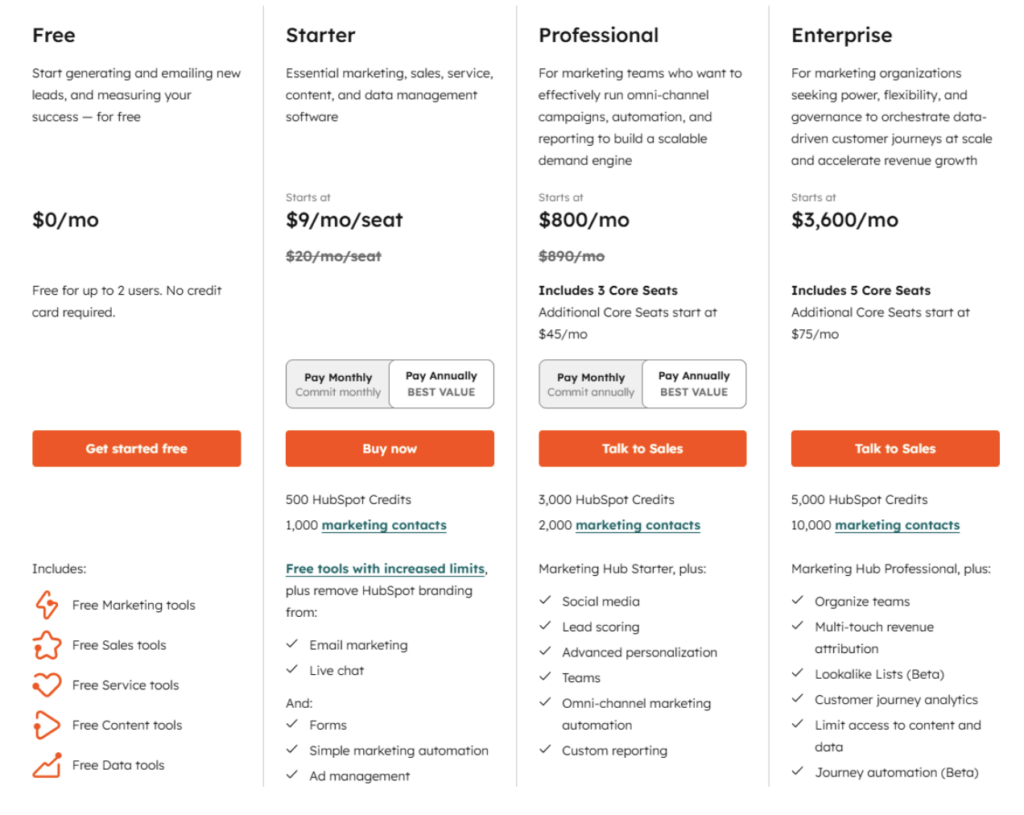Click checkmark icon beside Social media
The height and width of the screenshot is (815, 1024).
[545, 601]
